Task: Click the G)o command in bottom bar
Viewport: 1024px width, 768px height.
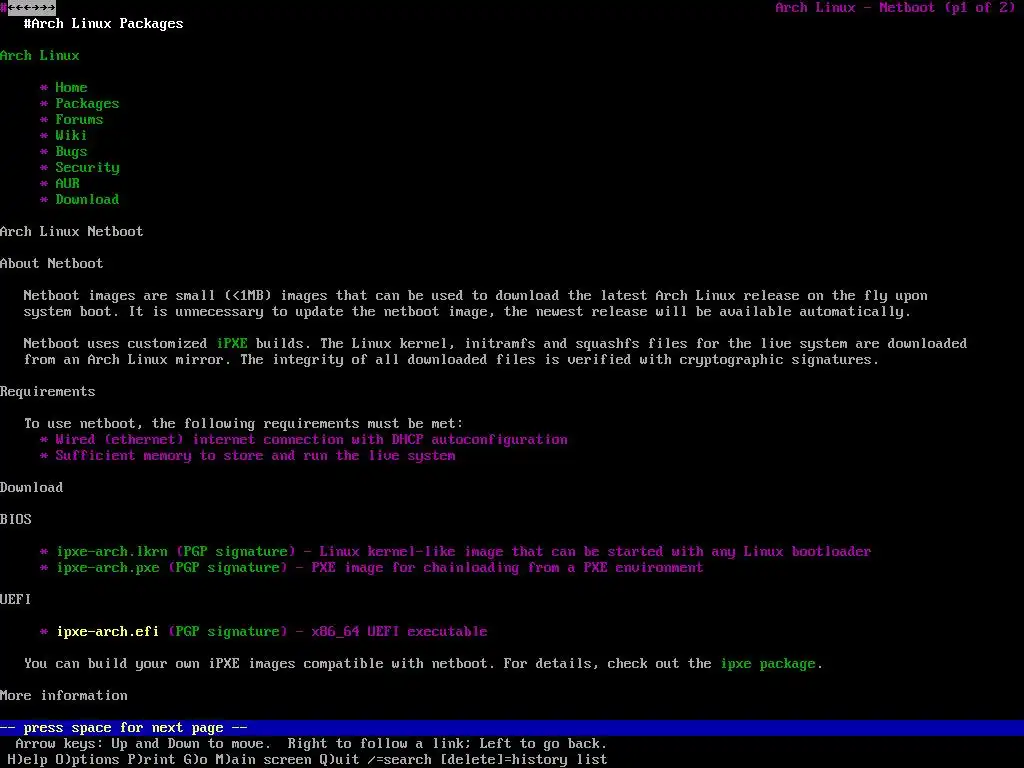Action: pos(196,760)
